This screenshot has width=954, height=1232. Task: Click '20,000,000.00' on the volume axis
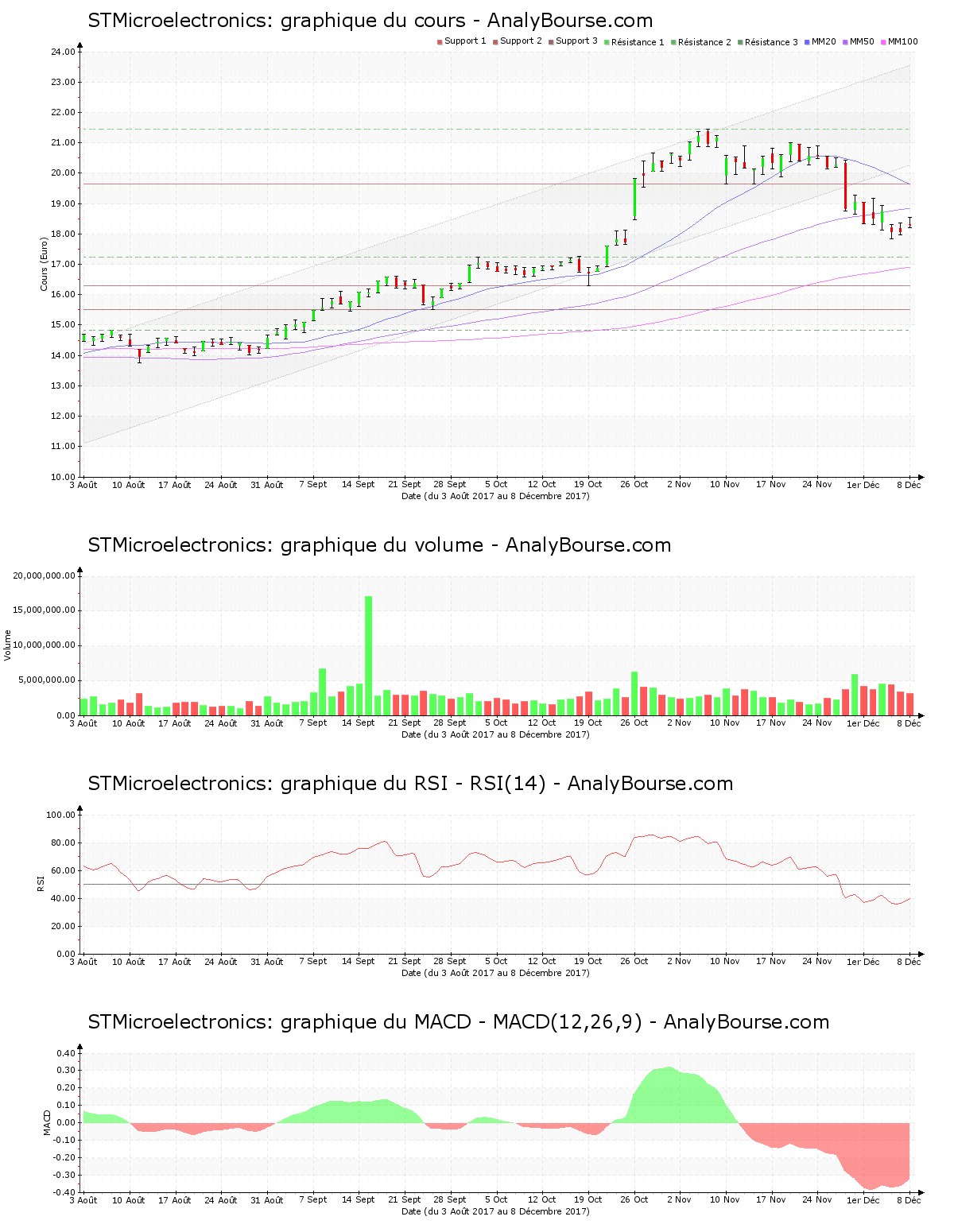pyautogui.click(x=45, y=575)
